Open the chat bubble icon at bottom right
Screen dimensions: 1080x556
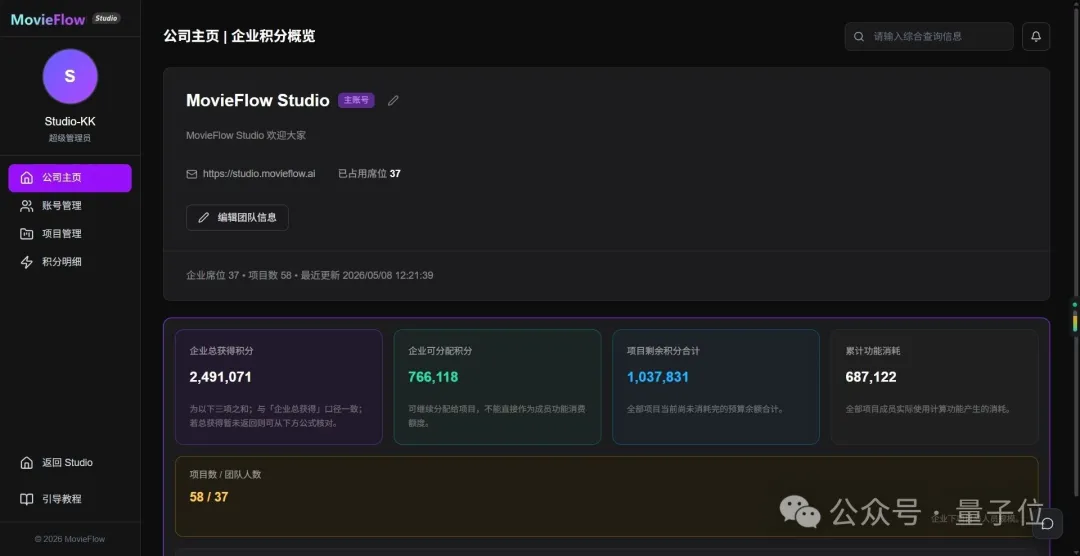[x=1047, y=524]
